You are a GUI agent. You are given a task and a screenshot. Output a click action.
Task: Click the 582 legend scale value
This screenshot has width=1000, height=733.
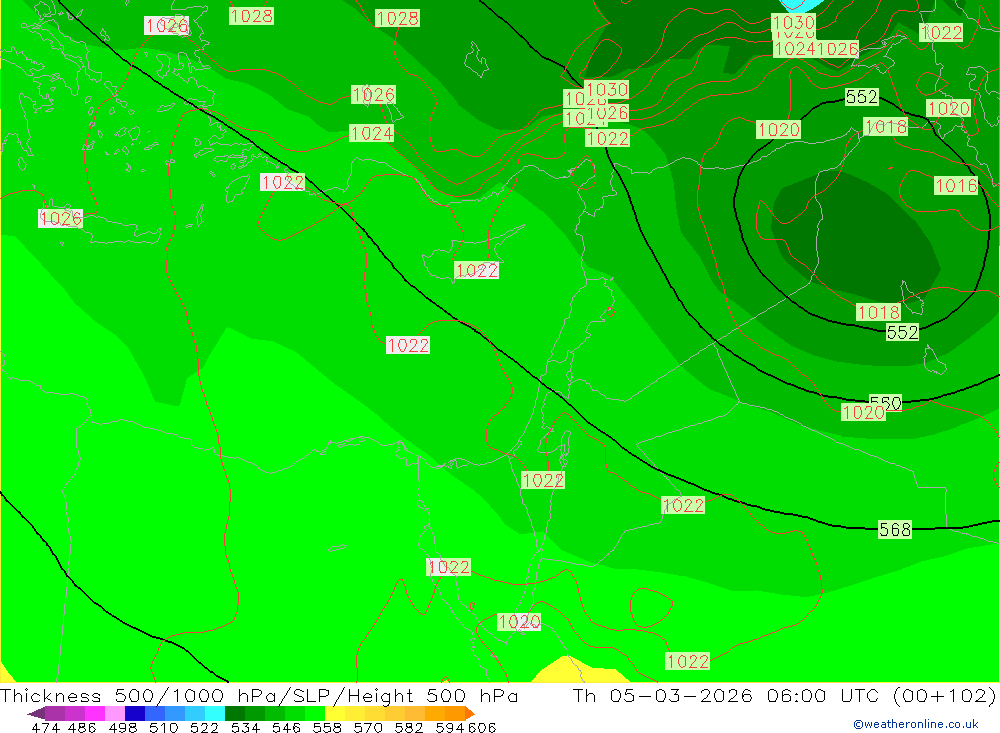[409, 727]
